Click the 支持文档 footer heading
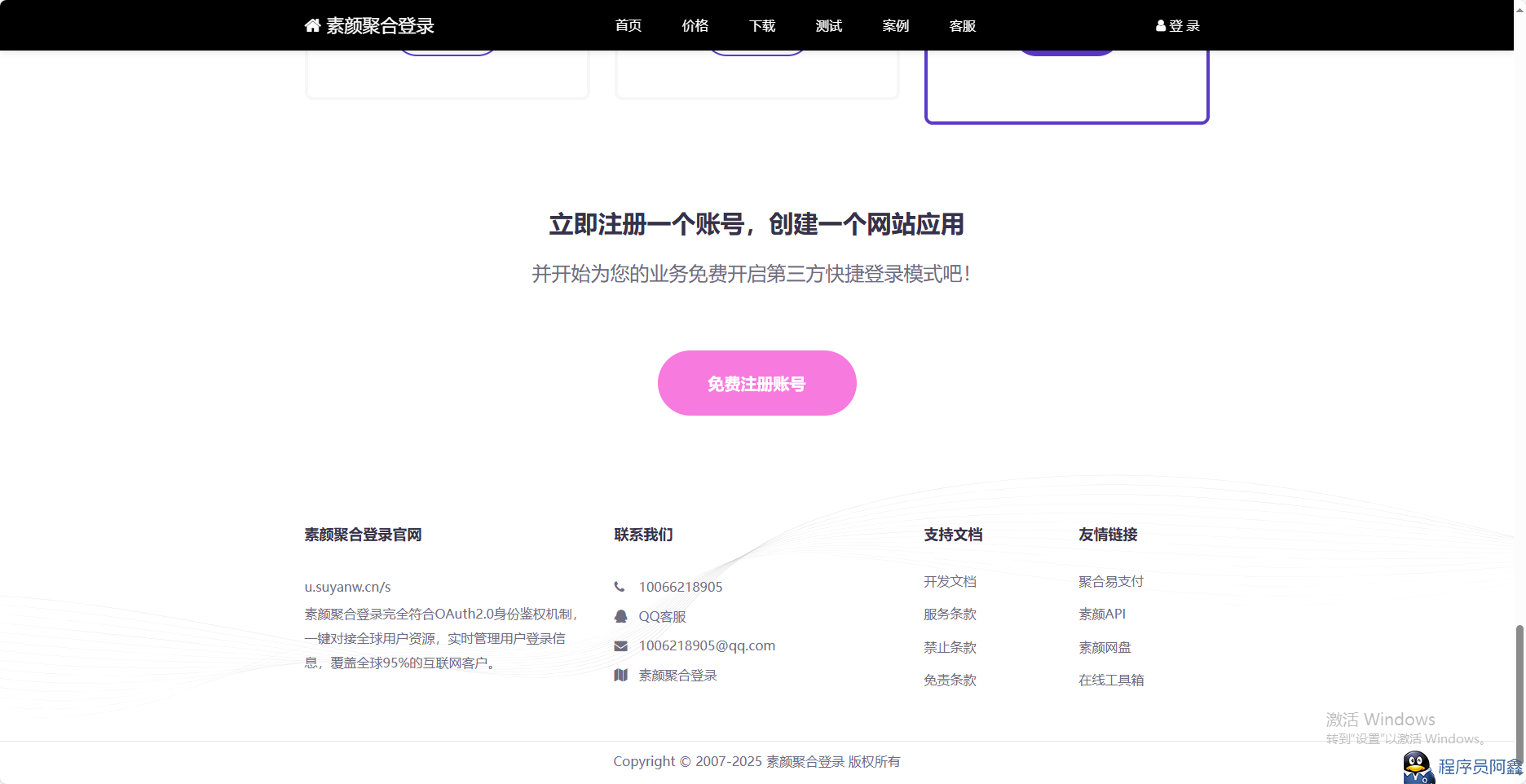 click(x=953, y=535)
